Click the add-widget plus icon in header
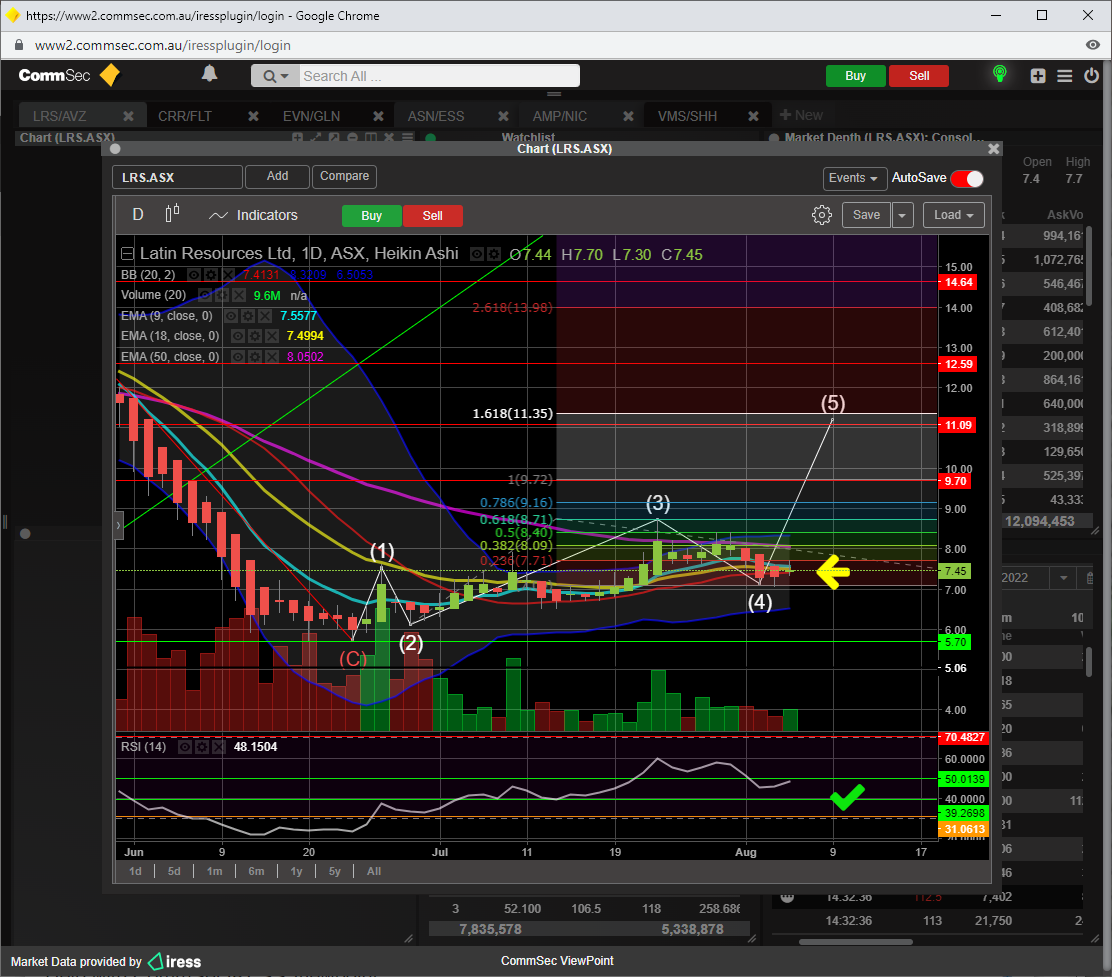Viewport: 1112px width, 977px height. (1038, 76)
